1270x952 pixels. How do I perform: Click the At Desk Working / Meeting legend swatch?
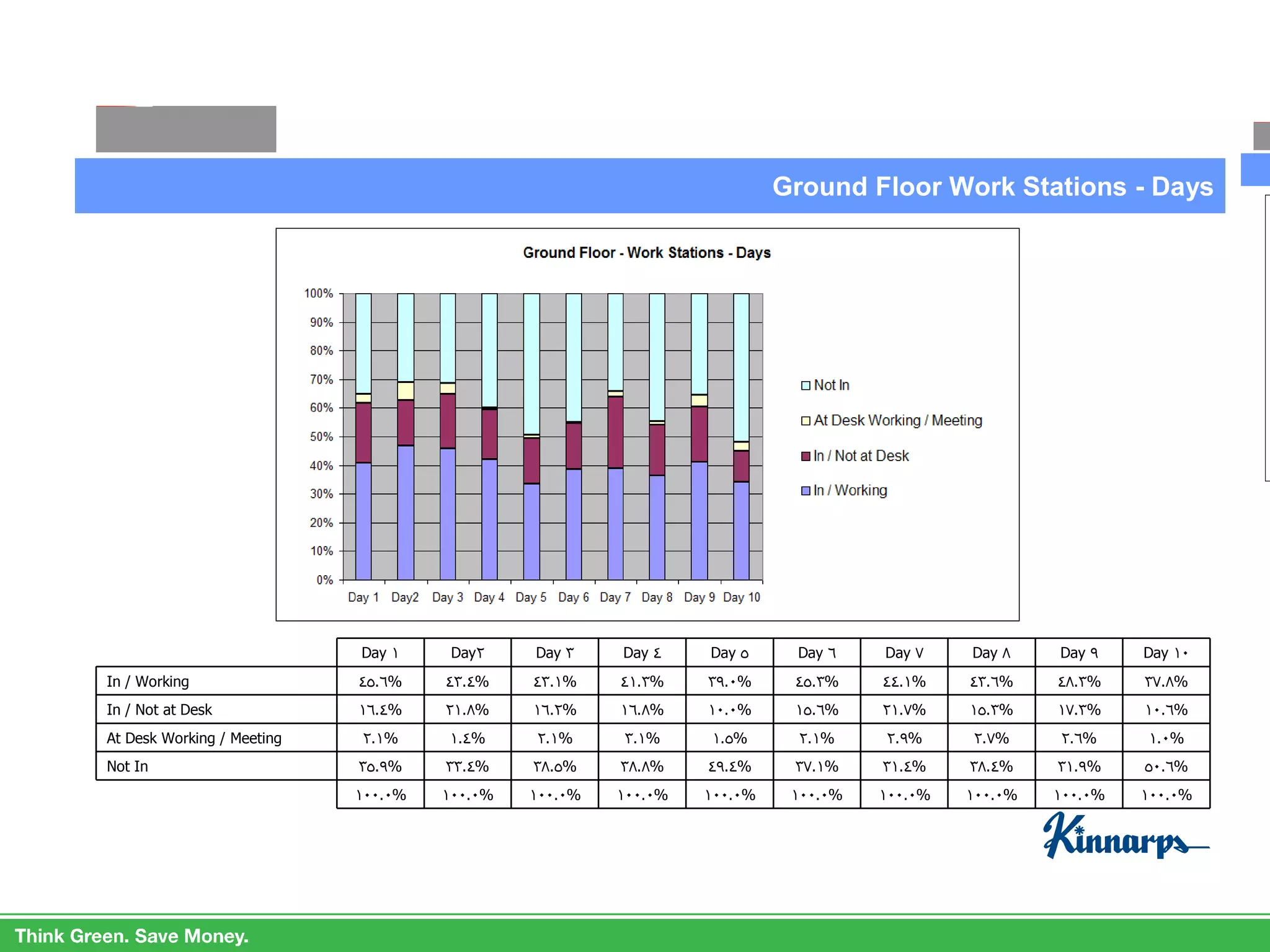(806, 421)
